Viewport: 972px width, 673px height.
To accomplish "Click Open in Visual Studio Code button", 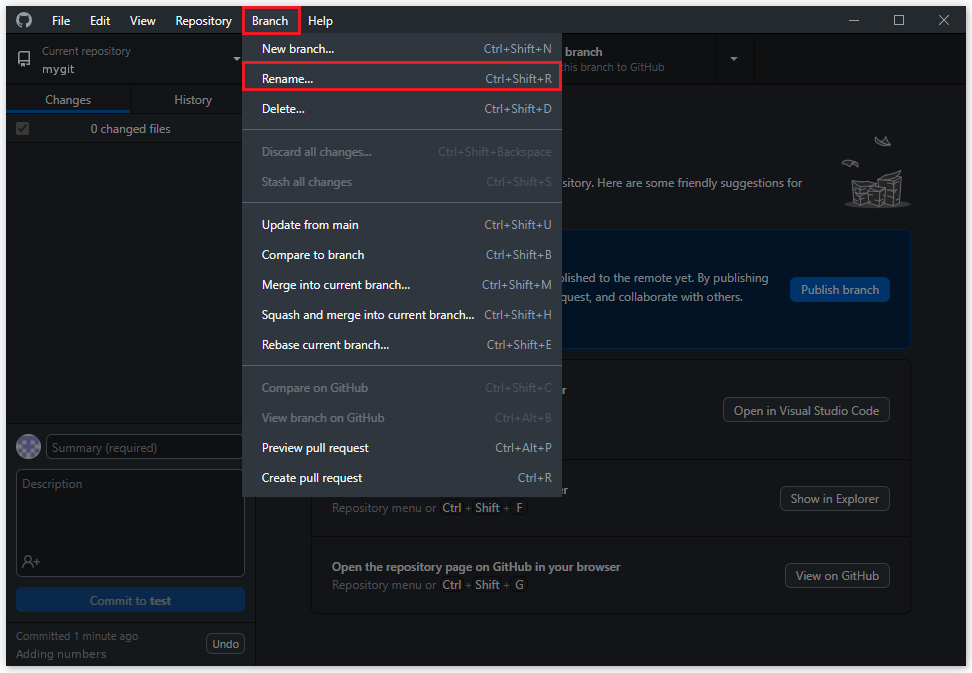I will click(x=805, y=410).
